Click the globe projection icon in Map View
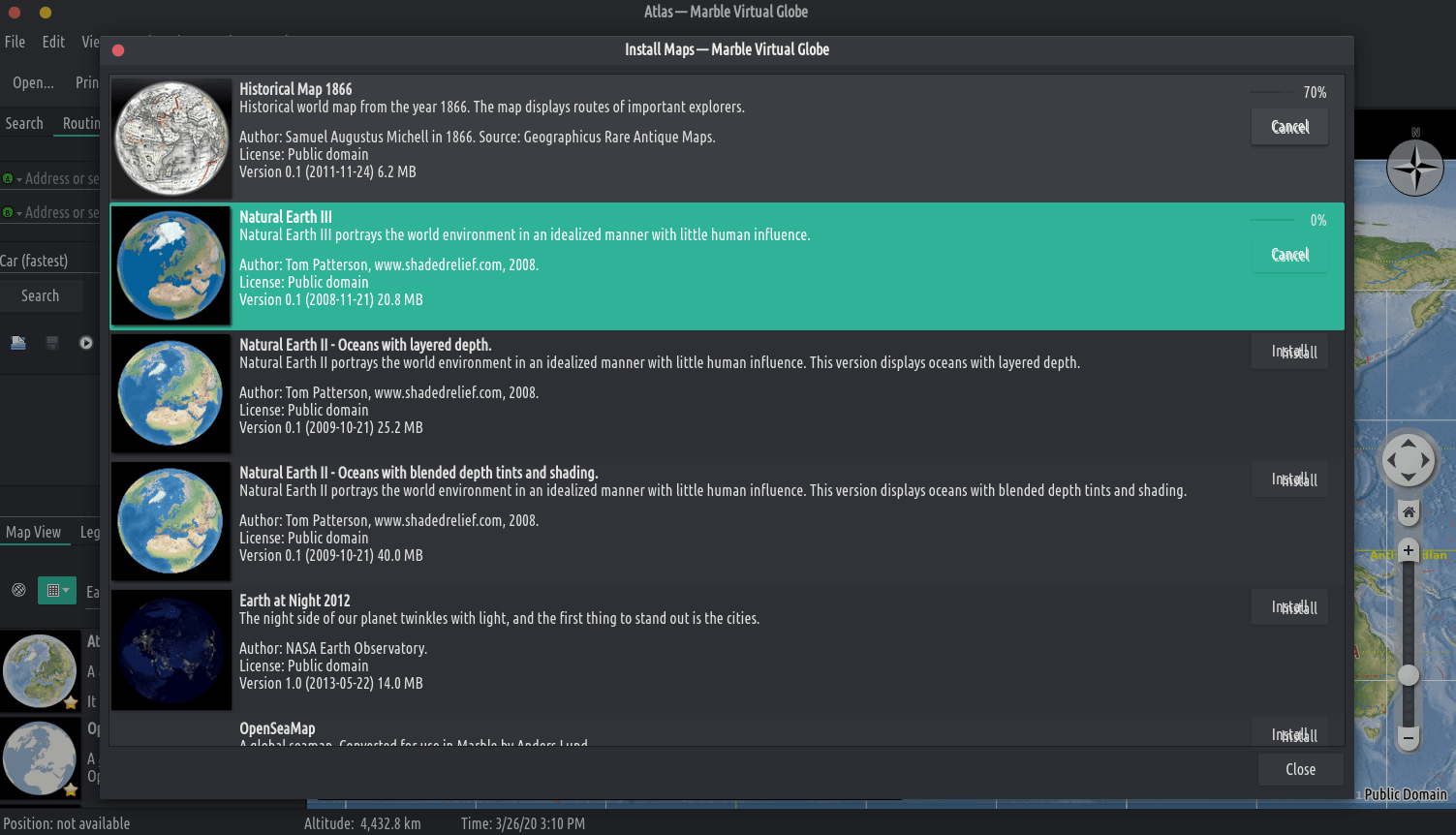This screenshot has height=835, width=1456. (18, 590)
